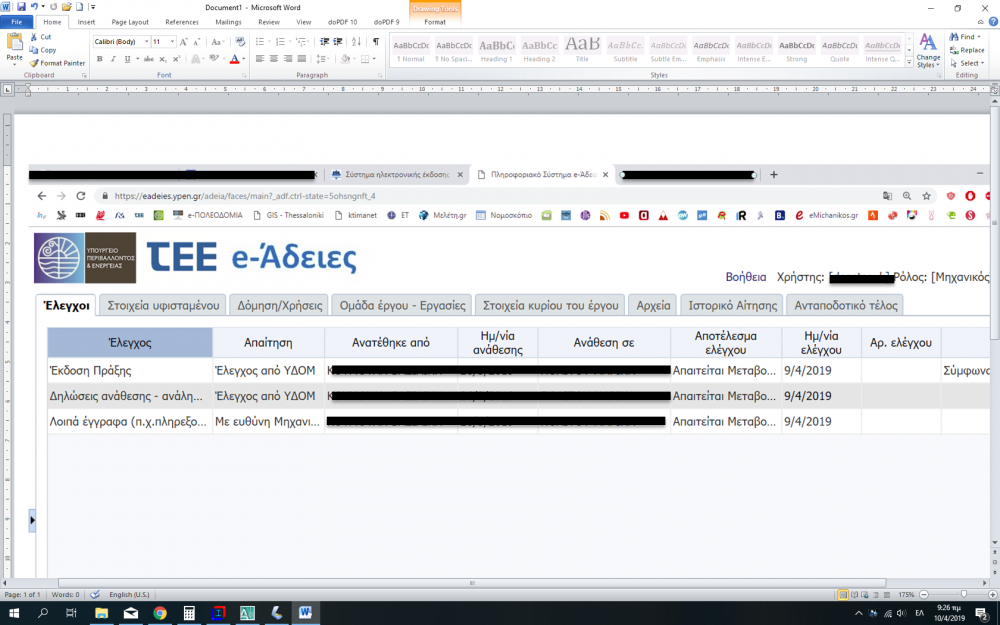Click the Paste icon in Clipboard group

coord(14,46)
